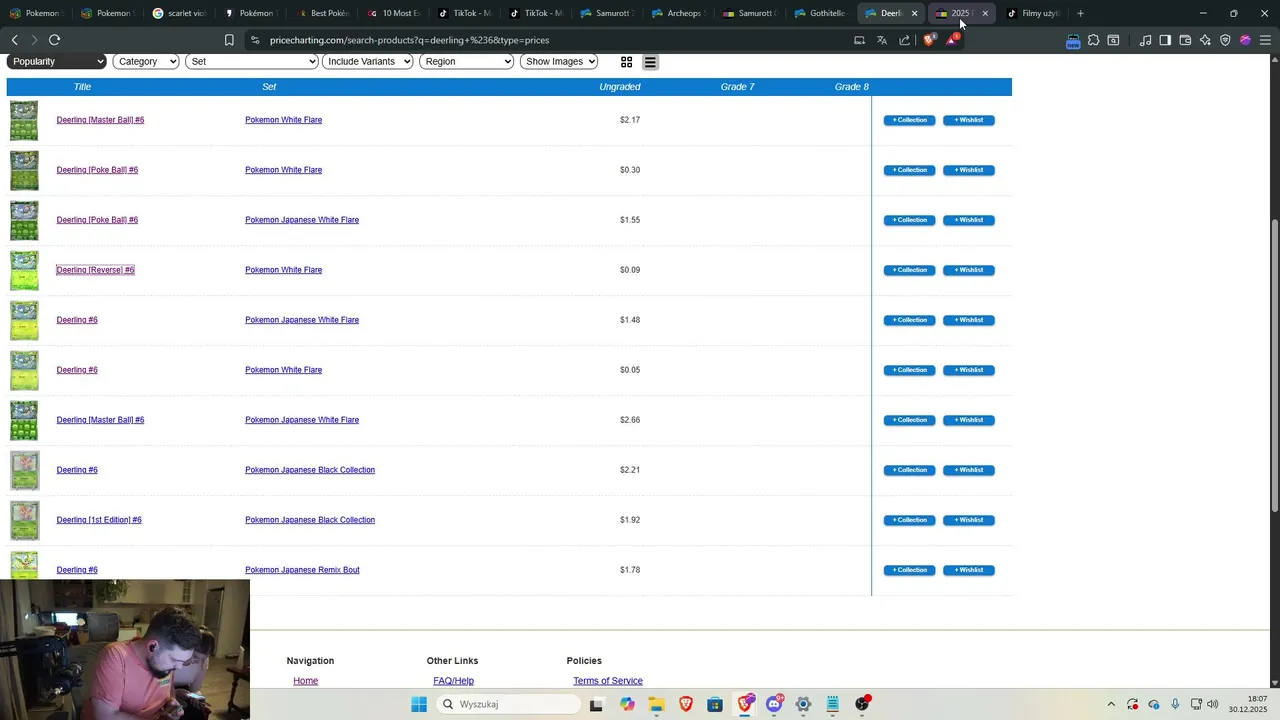Open the first Pokemon Japanese Black Collection link

click(x=310, y=470)
